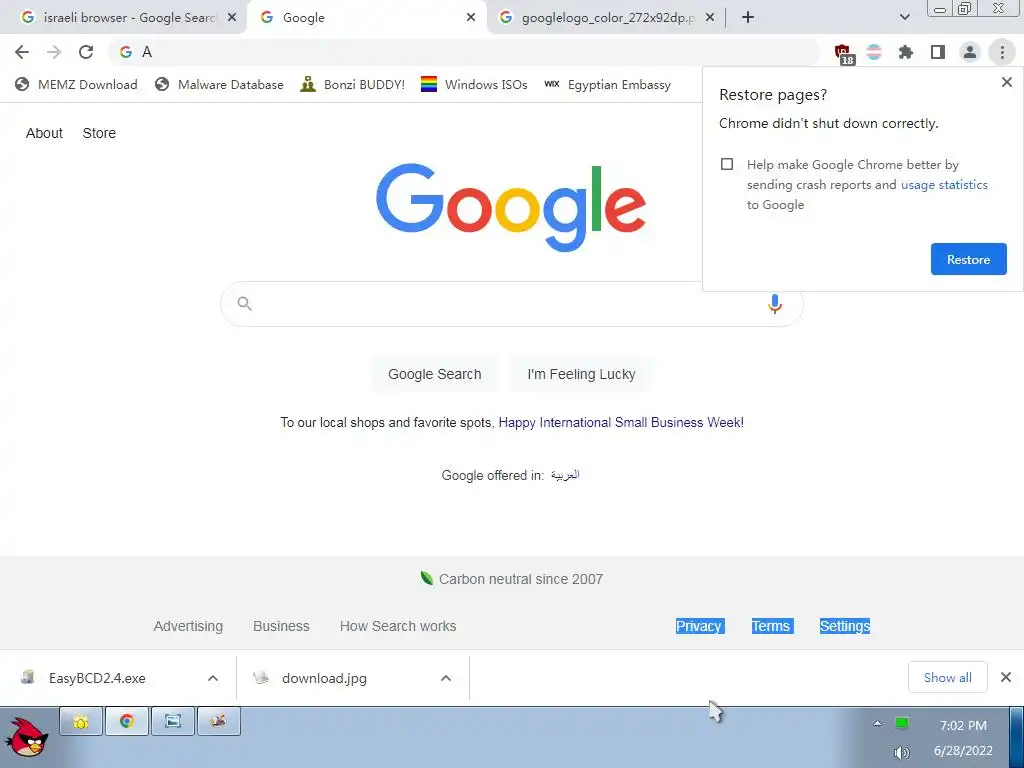Click the forward navigation arrow

54,52
